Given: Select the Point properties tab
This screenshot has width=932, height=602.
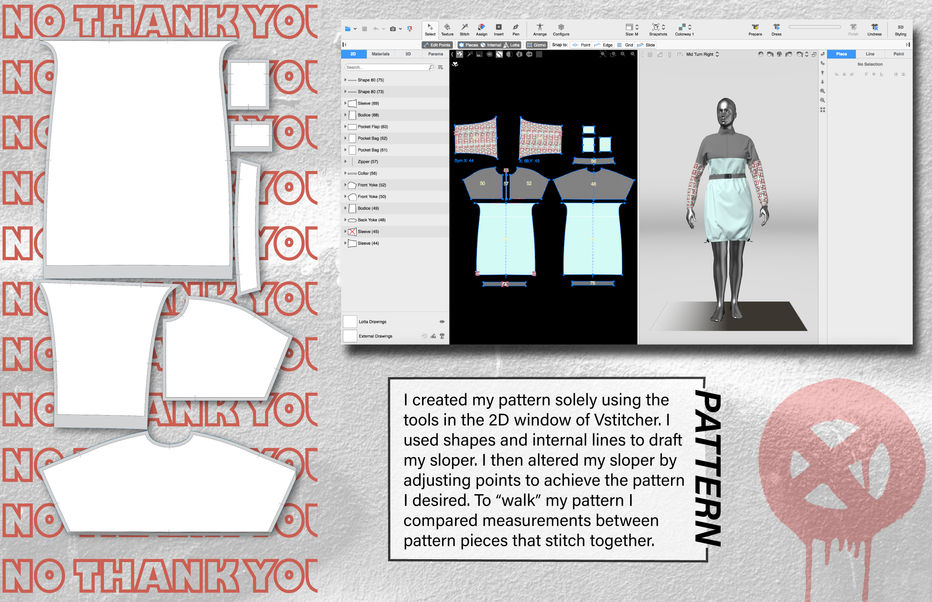Looking at the screenshot, I should (898, 54).
